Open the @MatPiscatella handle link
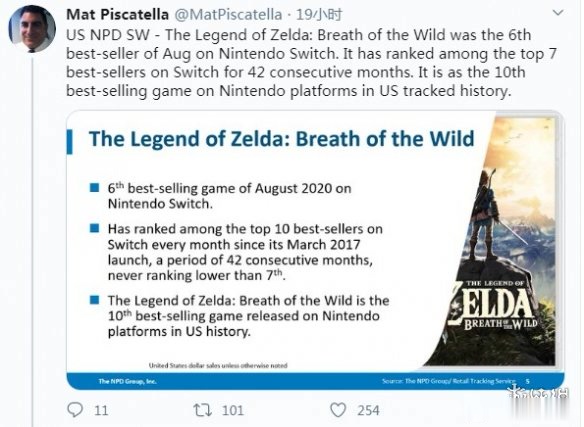This screenshot has width=584, height=427. click(228, 15)
